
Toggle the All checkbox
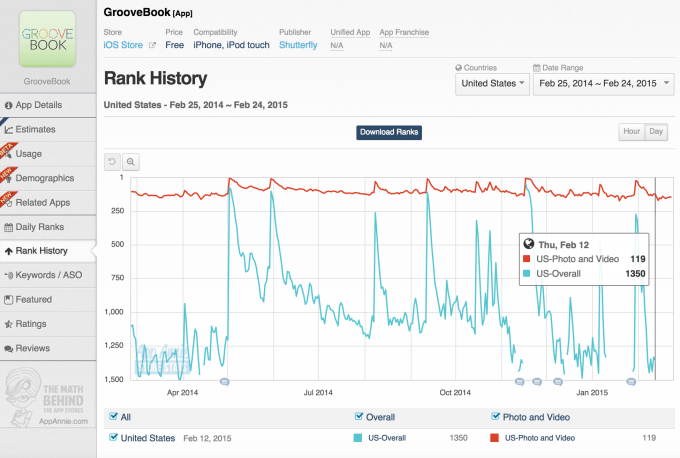pos(114,416)
